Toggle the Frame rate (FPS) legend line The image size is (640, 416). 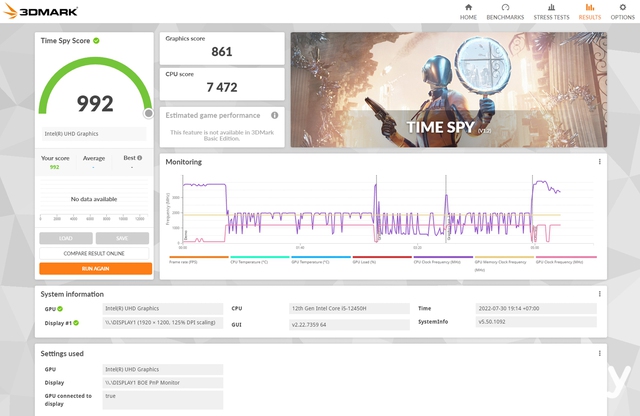[199, 259]
